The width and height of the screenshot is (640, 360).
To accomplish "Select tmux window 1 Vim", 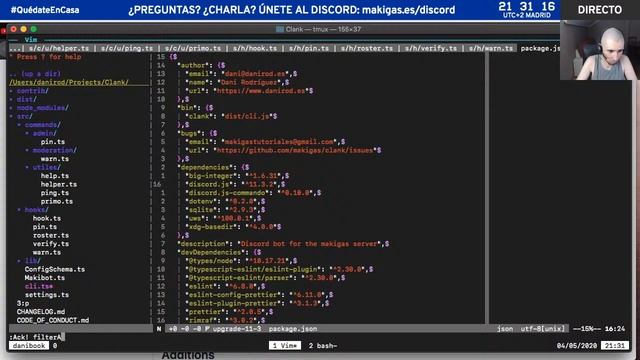I will coord(285,346).
